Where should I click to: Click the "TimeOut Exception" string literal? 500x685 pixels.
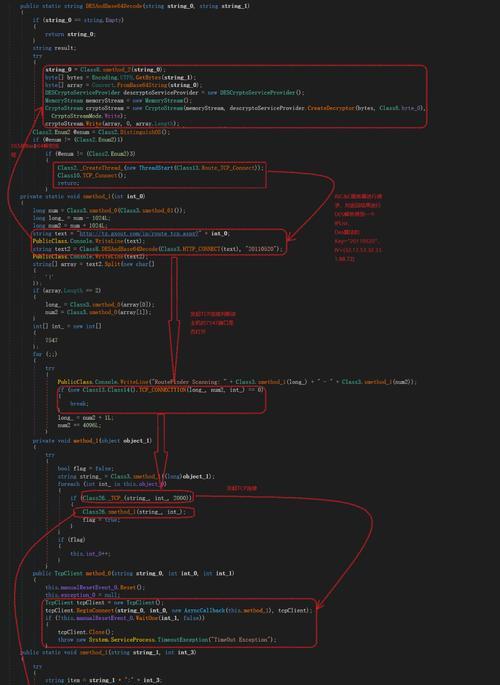(241, 640)
